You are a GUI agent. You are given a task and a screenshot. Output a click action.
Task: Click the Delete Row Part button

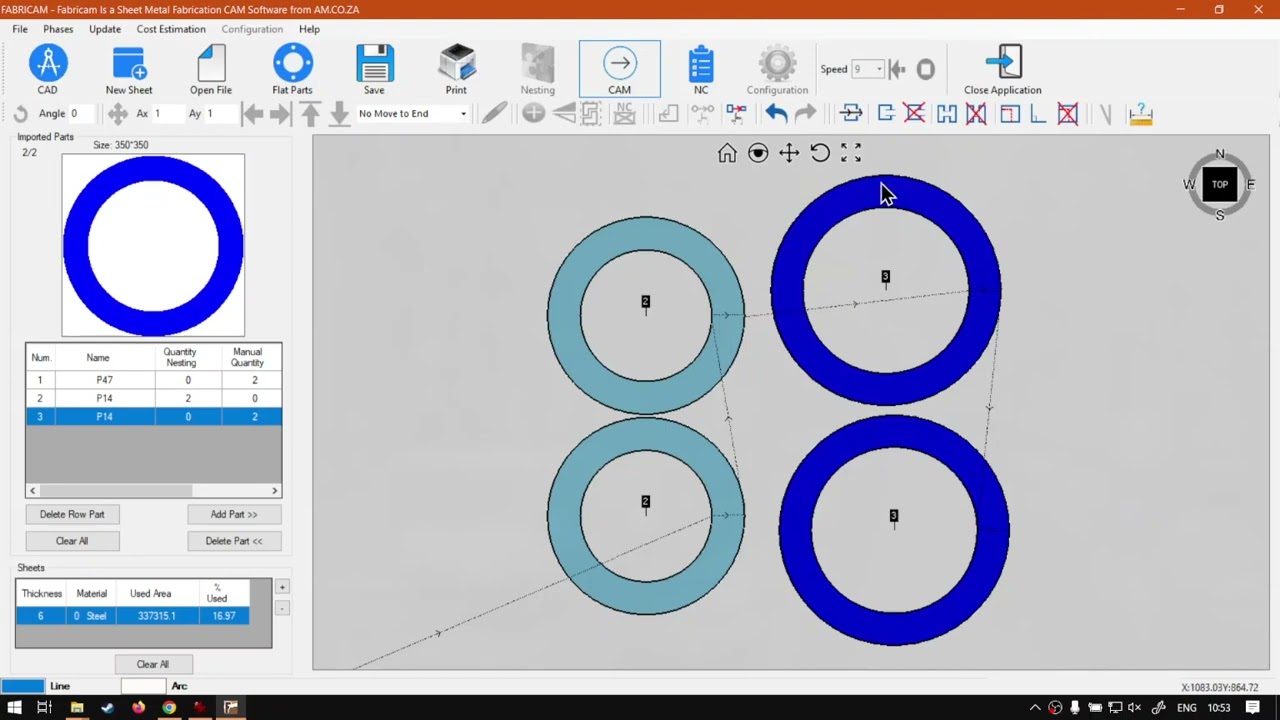72,514
